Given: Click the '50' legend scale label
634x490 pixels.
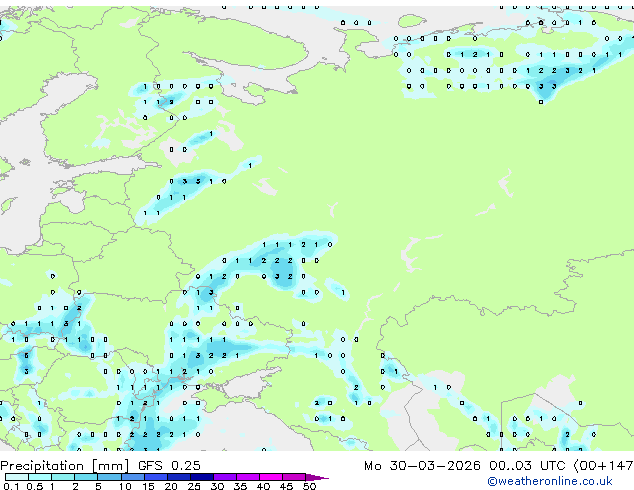Looking at the screenshot, I should [310, 486].
